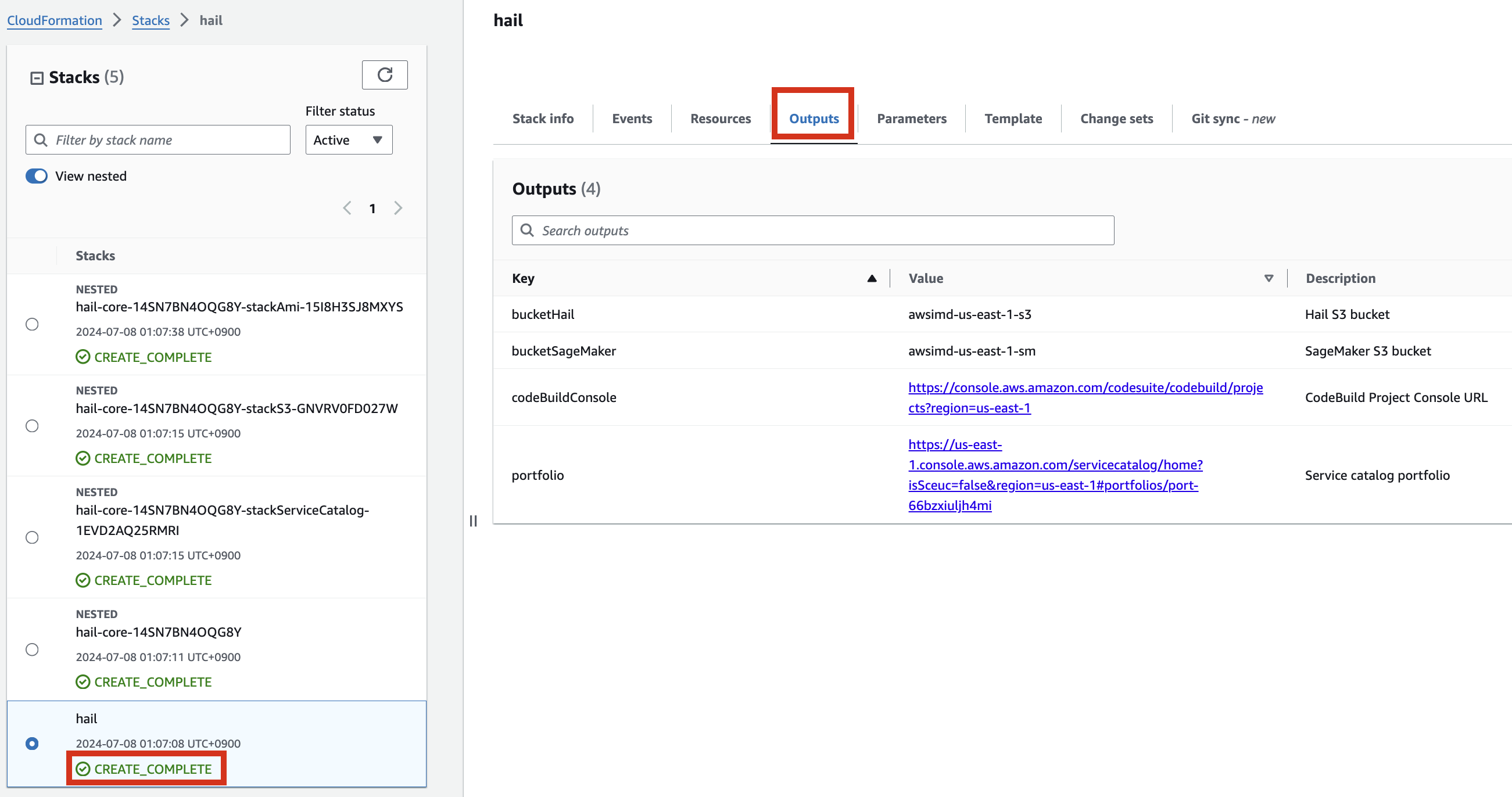Viewport: 1512px width, 797px height.
Task: Open the Outputs tab
Action: 814,119
